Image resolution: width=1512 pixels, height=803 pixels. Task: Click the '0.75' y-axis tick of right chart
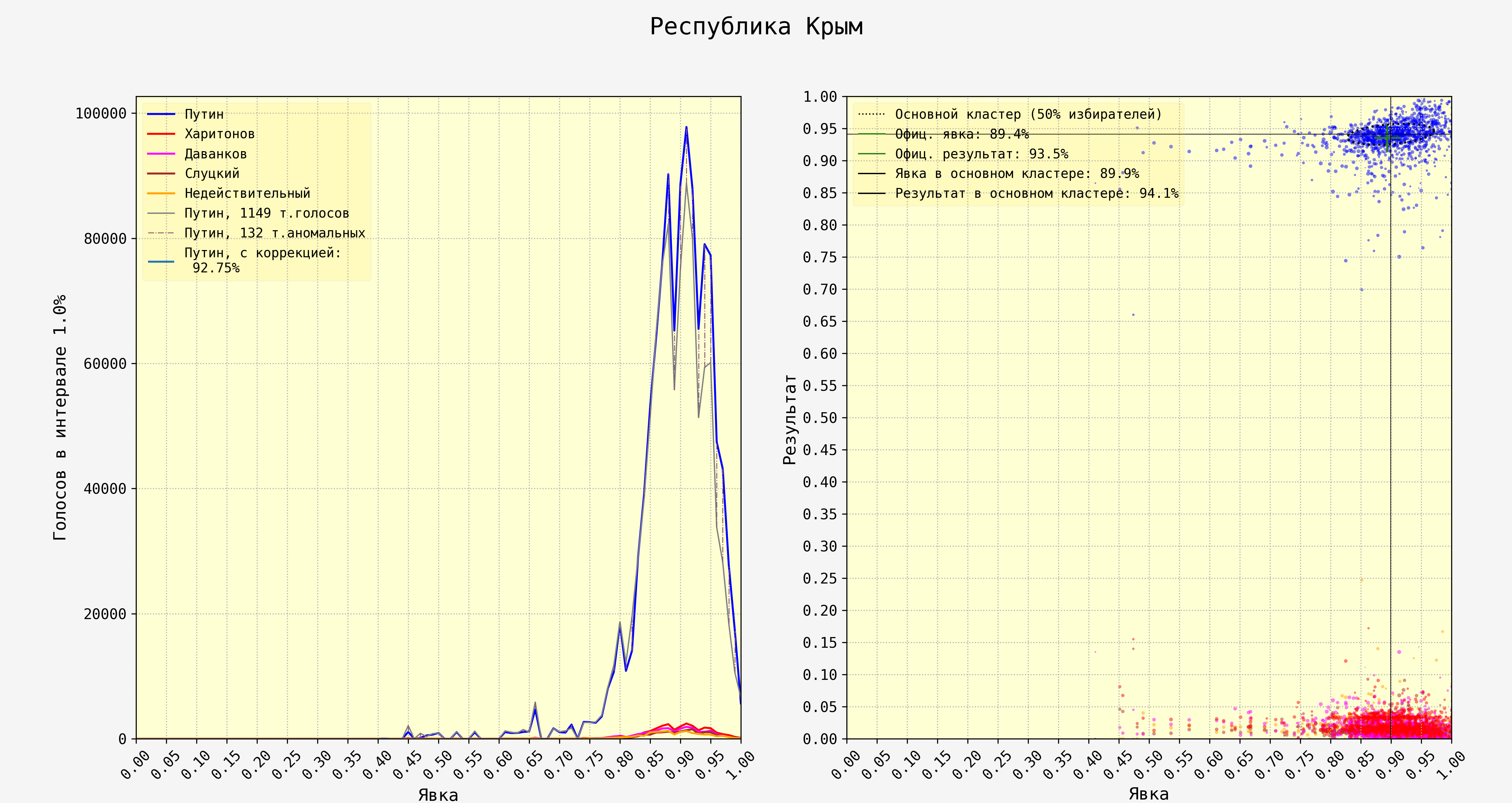point(820,257)
